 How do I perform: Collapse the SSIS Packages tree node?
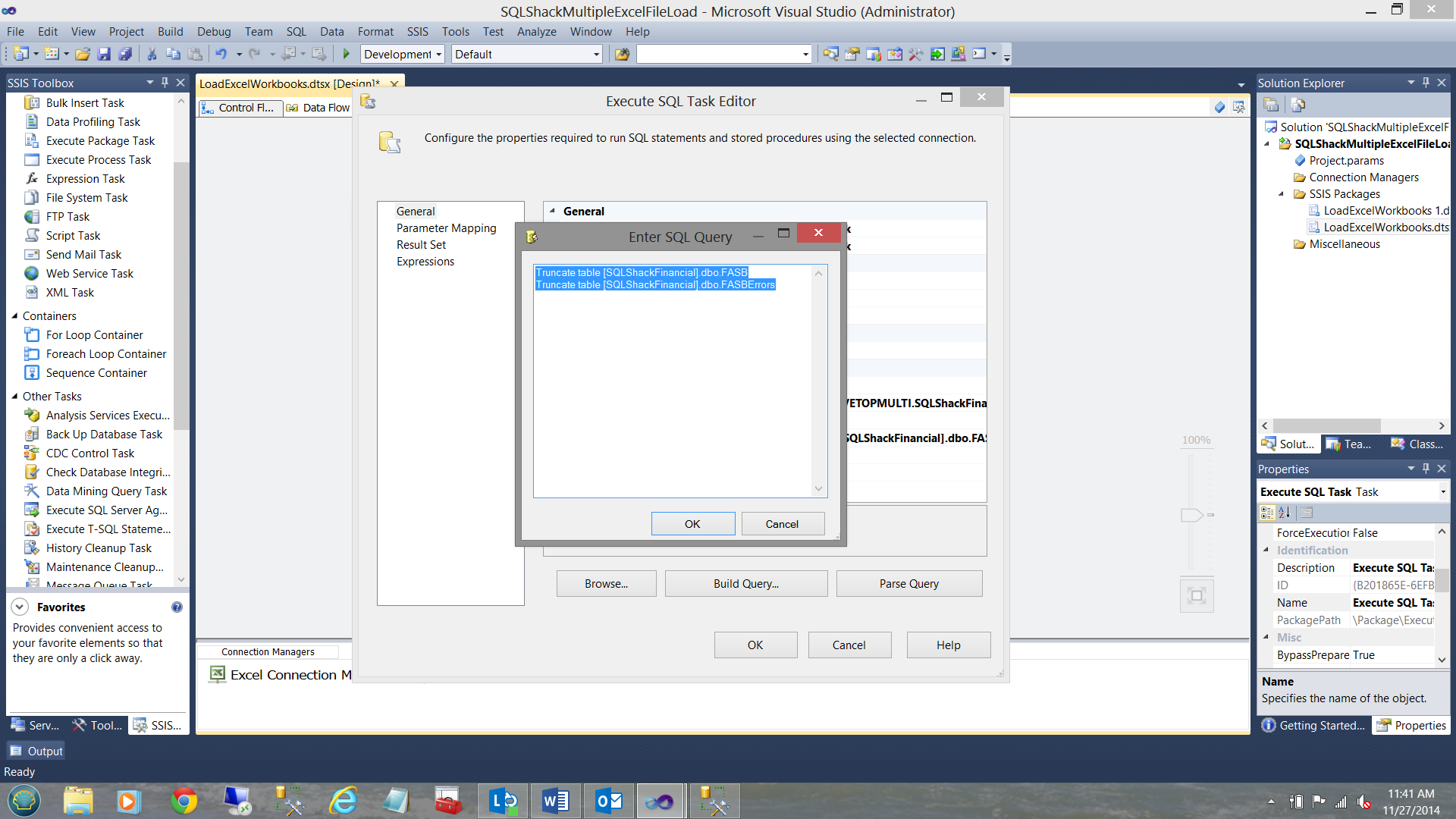coord(1282,194)
